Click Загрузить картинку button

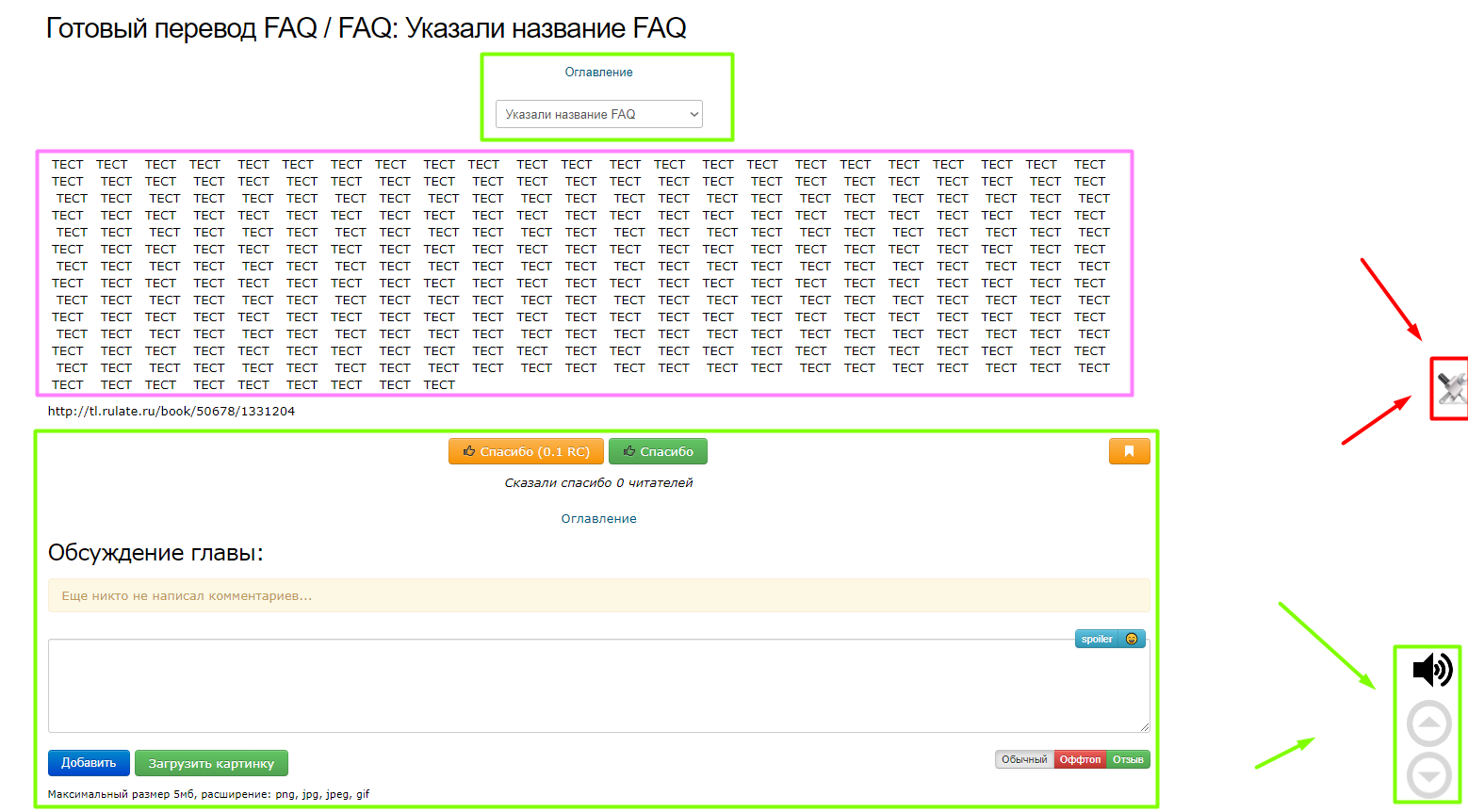[x=211, y=763]
